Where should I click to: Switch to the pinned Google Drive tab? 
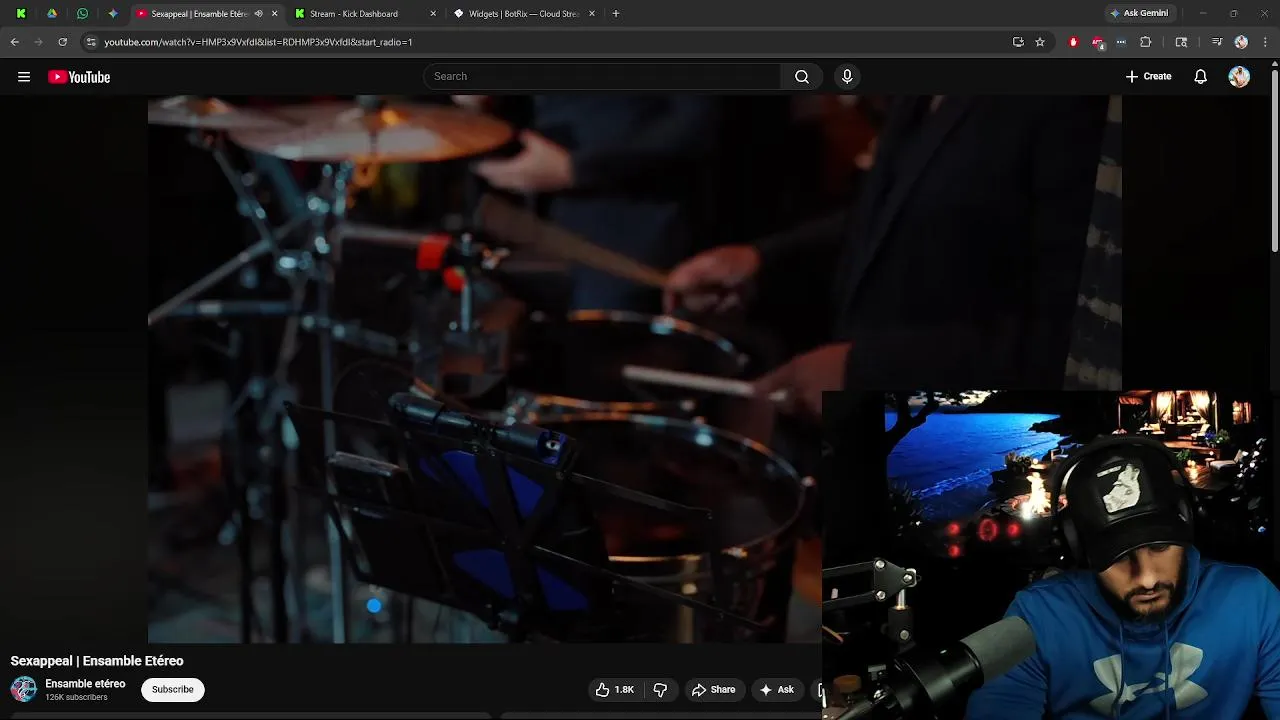tap(52, 14)
